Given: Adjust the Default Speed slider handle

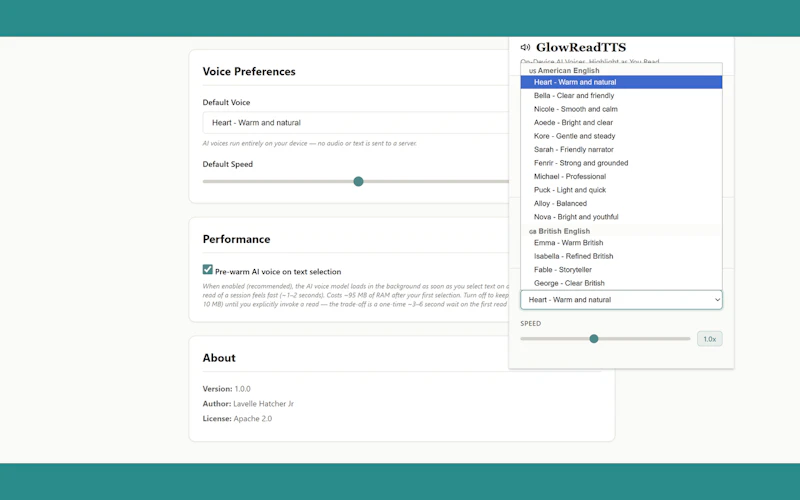Looking at the screenshot, I should point(358,182).
